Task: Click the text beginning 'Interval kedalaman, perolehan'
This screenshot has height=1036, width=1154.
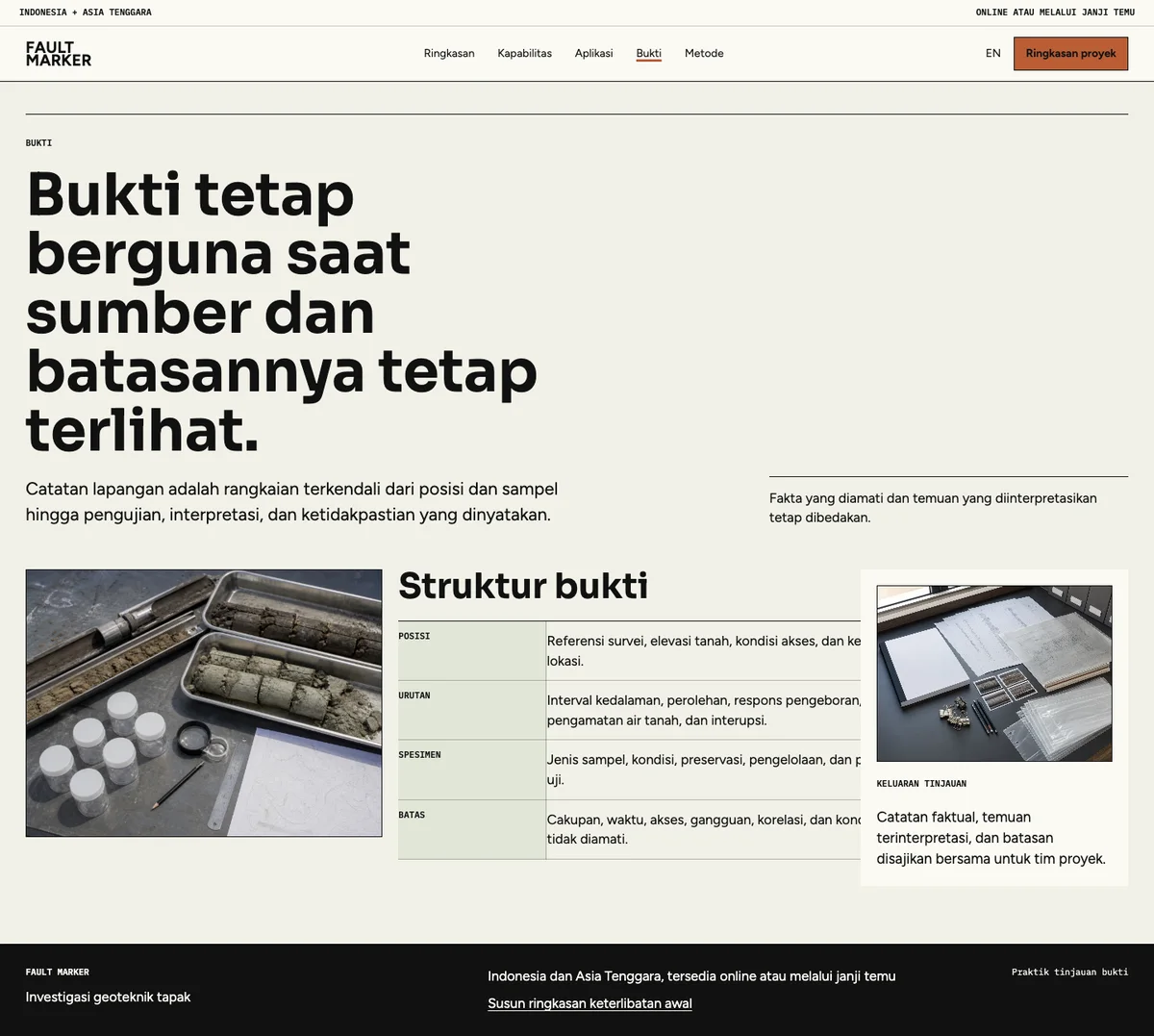Action: [704, 710]
